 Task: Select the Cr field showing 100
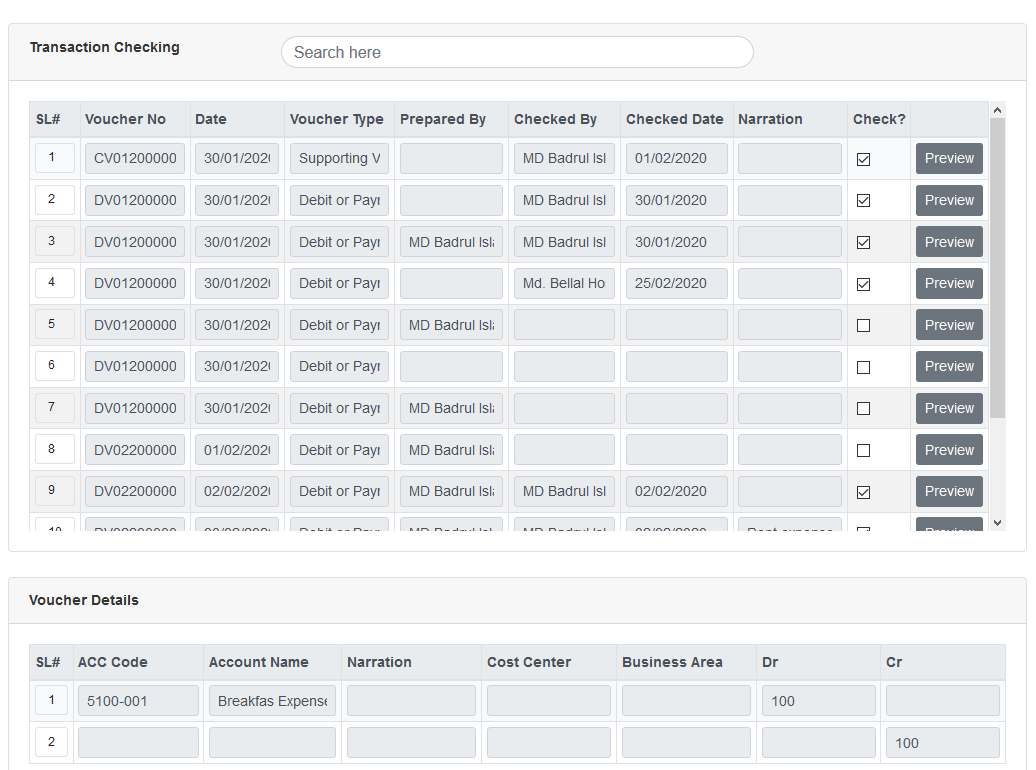[x=942, y=742]
